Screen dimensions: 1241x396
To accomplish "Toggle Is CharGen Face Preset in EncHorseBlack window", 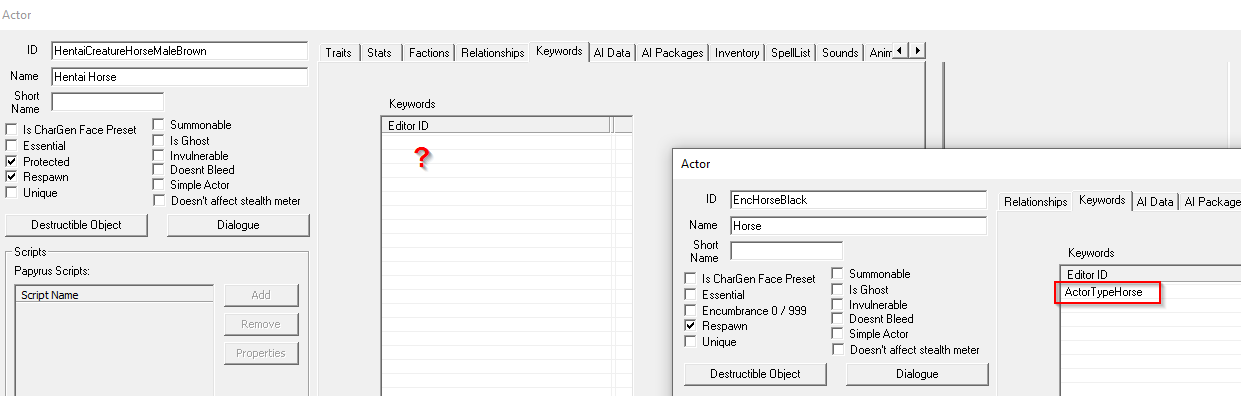I will 691,279.
